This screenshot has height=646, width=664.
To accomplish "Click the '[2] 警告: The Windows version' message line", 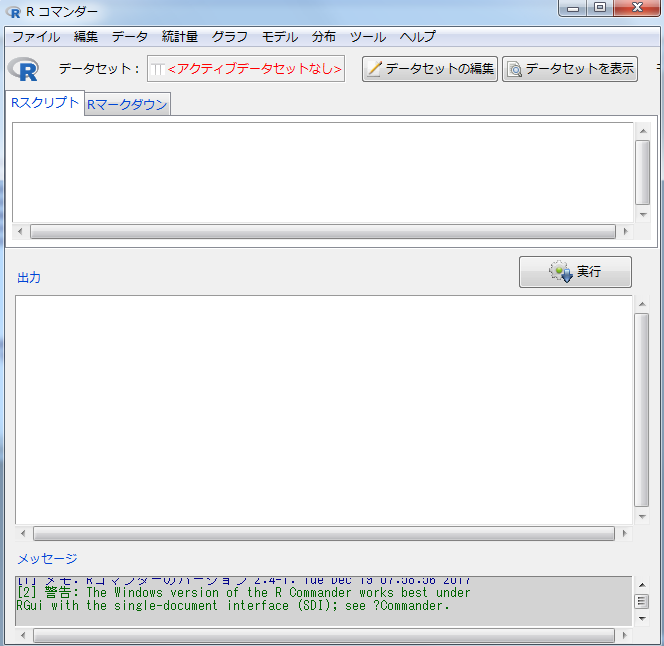I will (x=243, y=592).
